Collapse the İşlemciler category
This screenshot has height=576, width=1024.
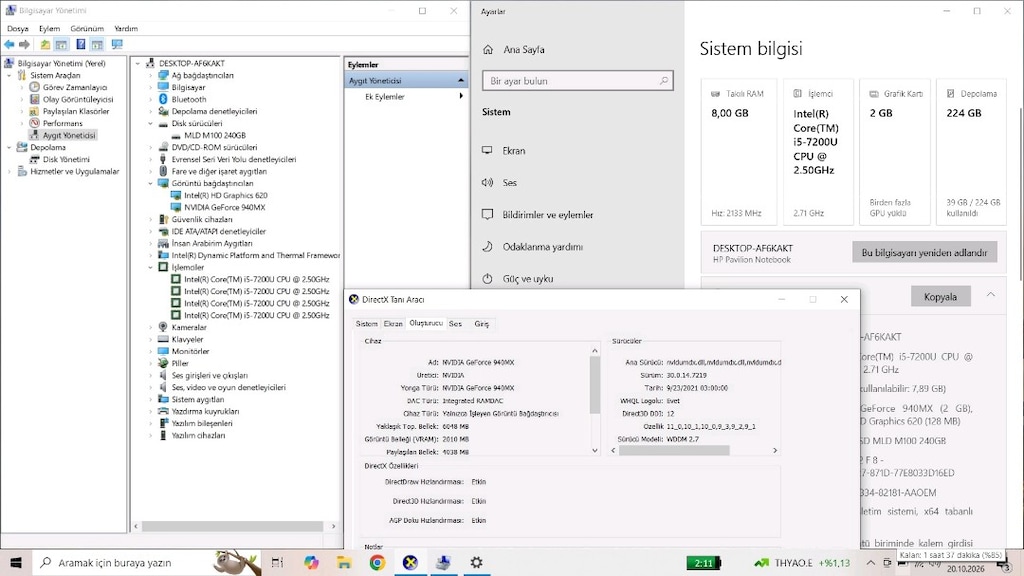point(150,268)
